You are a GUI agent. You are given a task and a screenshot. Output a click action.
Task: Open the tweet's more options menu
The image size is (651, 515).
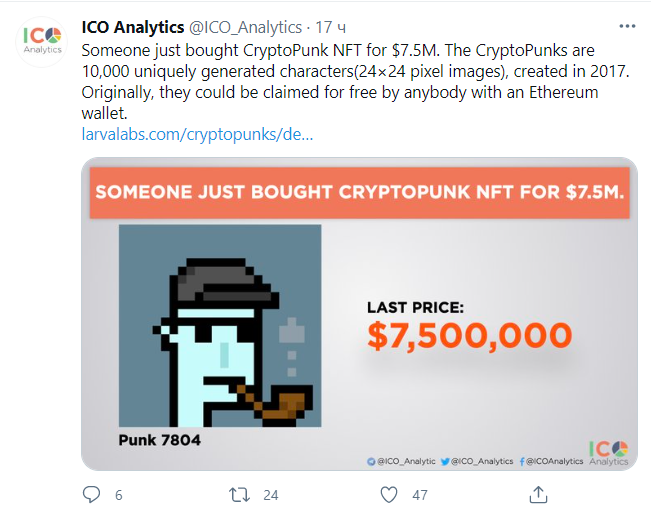[626, 27]
